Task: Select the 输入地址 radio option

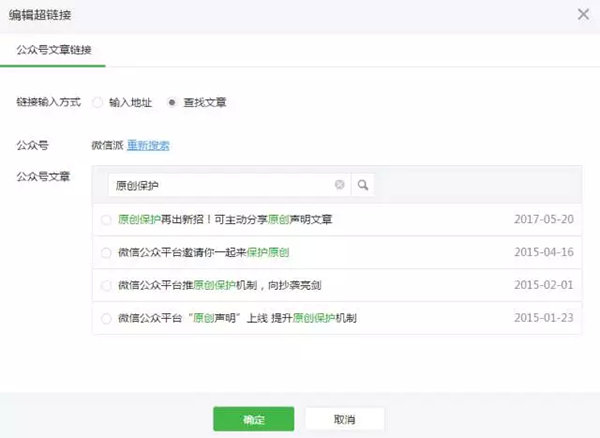Action: coord(97,102)
